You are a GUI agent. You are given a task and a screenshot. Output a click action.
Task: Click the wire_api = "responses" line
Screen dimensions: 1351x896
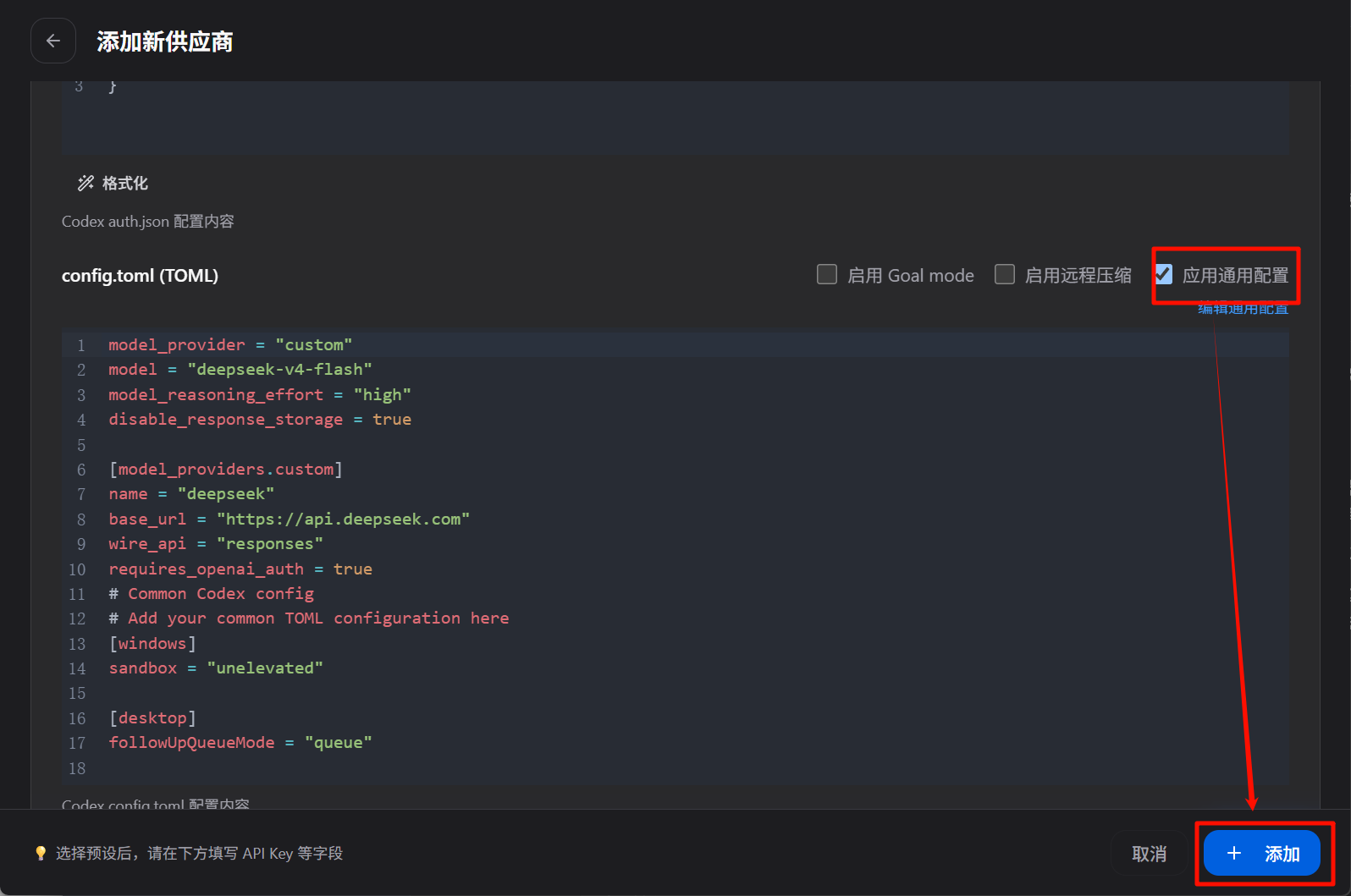click(216, 543)
